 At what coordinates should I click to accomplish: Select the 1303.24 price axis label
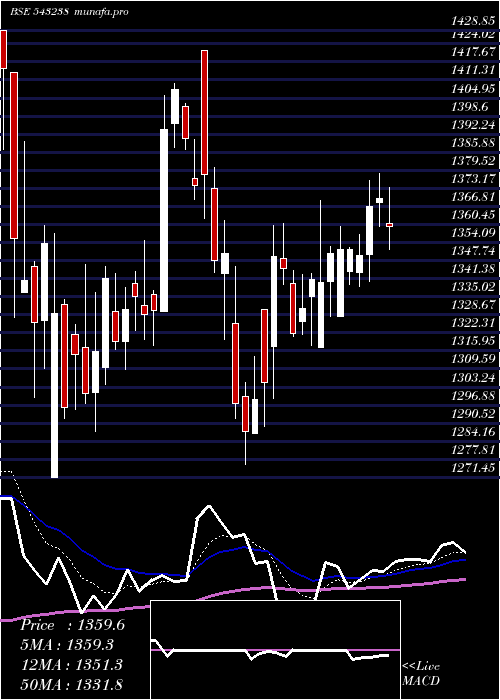point(473,379)
